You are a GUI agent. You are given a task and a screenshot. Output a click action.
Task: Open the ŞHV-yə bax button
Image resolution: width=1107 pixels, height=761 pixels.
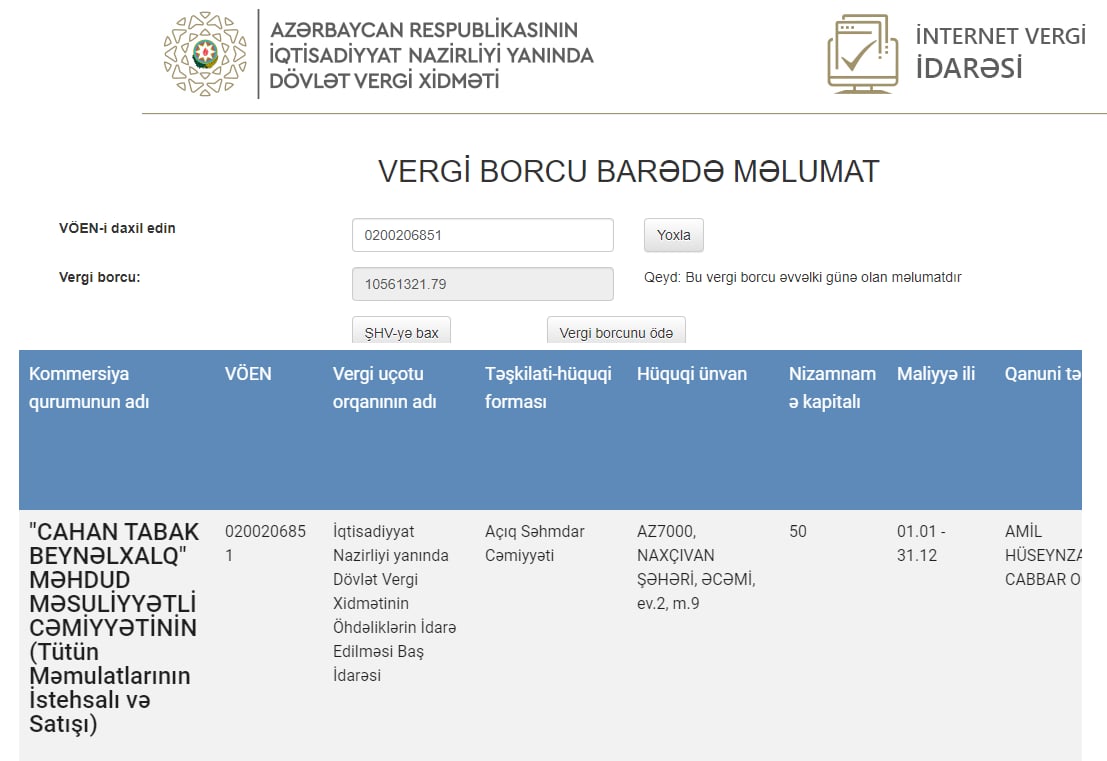tap(401, 331)
